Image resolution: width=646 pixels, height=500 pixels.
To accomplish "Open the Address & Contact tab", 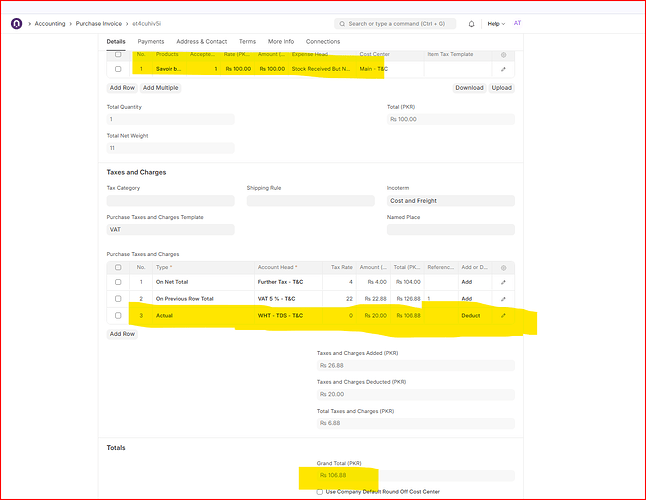I will pyautogui.click(x=202, y=41).
